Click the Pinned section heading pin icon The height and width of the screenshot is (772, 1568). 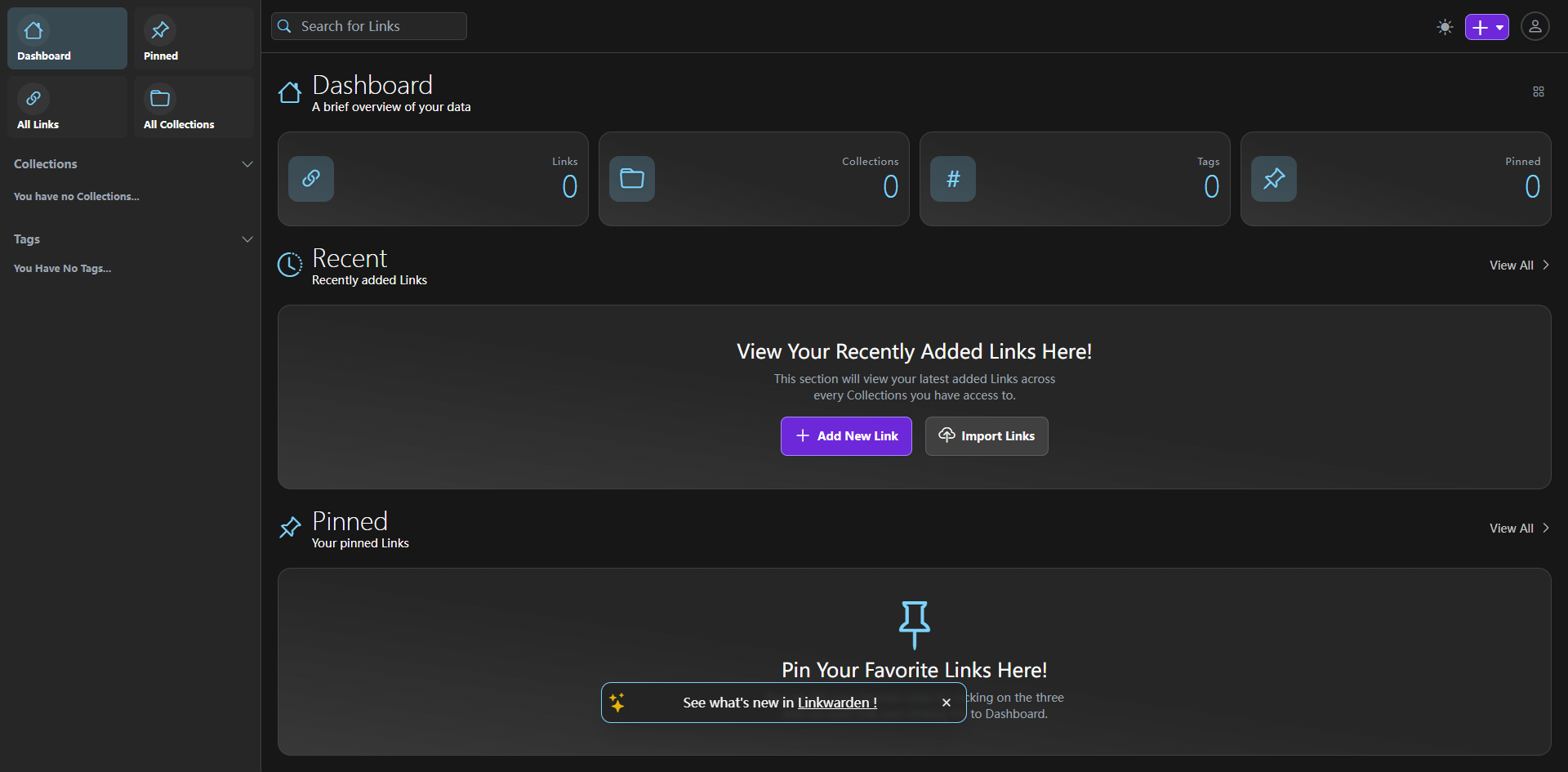[290, 528]
